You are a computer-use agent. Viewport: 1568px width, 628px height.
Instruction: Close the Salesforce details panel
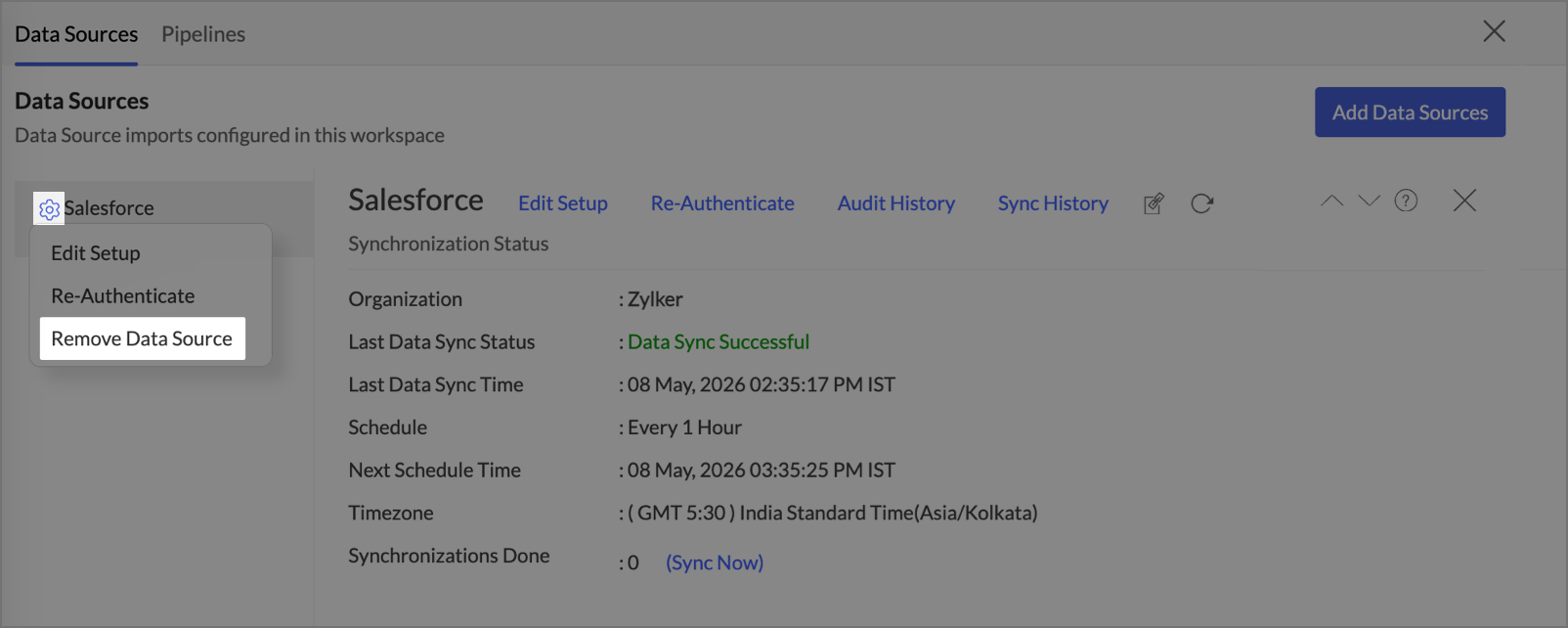tap(1464, 201)
